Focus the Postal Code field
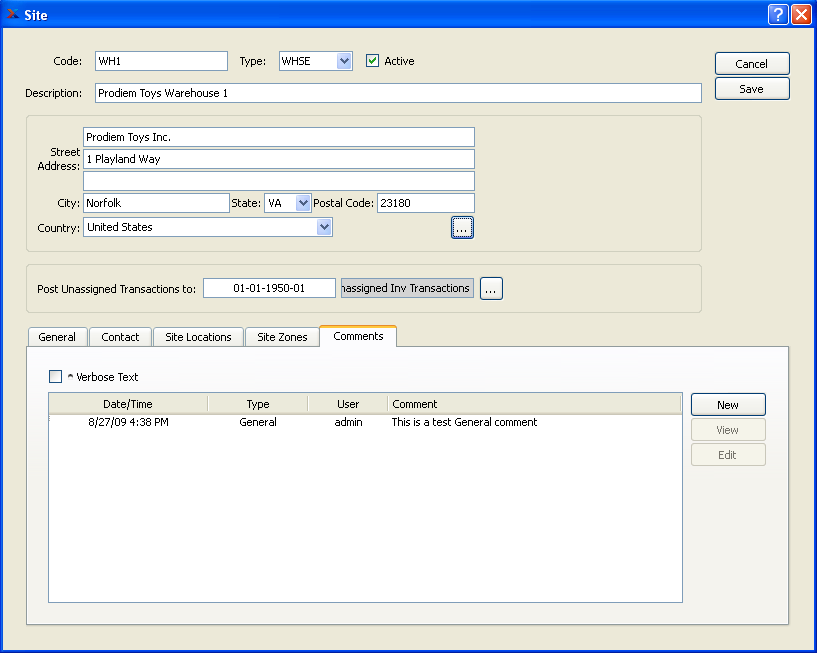817x653 pixels. coord(425,203)
